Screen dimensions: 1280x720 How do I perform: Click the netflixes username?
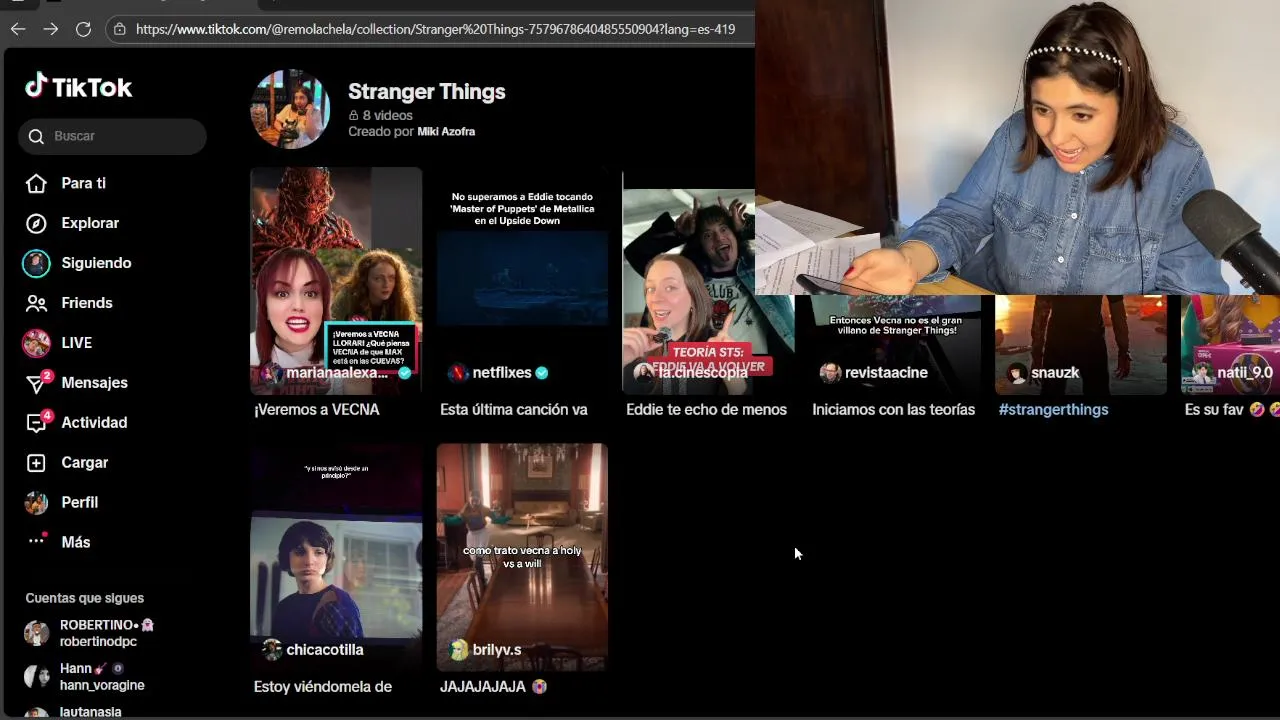click(x=502, y=373)
